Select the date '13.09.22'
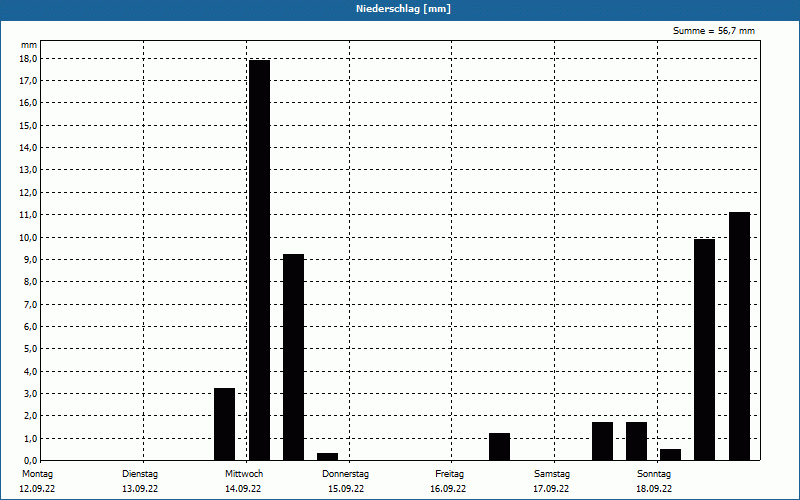 pyautogui.click(x=140, y=489)
